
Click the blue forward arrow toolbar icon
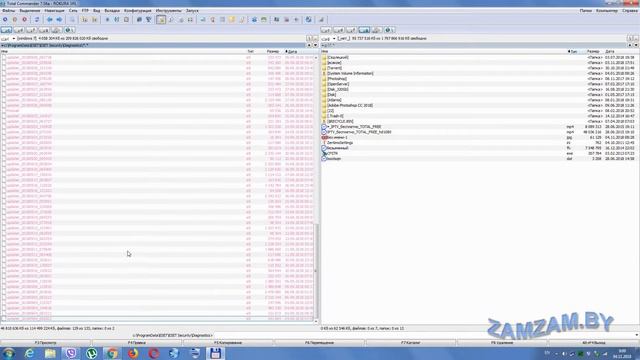59,20
